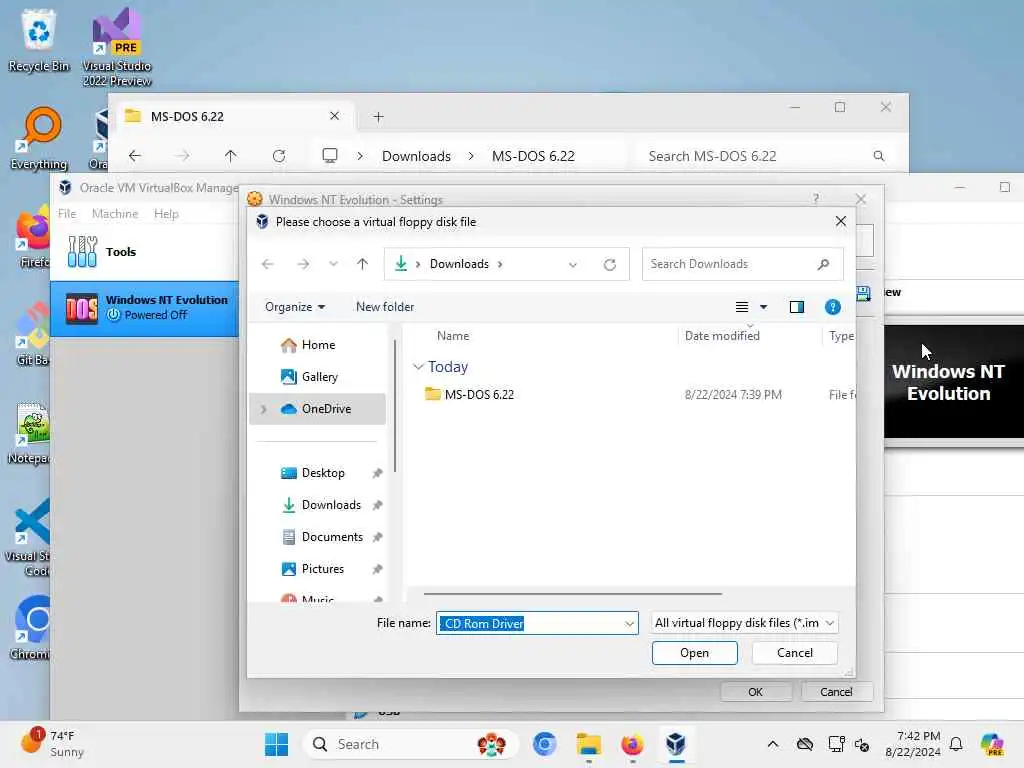Show hidden system tray icons

pos(773,744)
